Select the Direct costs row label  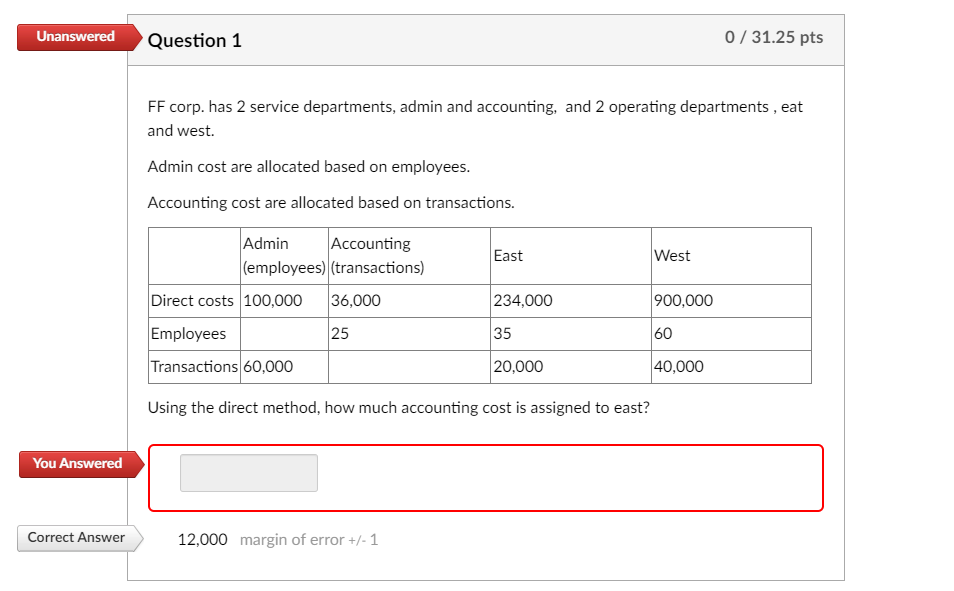(192, 300)
